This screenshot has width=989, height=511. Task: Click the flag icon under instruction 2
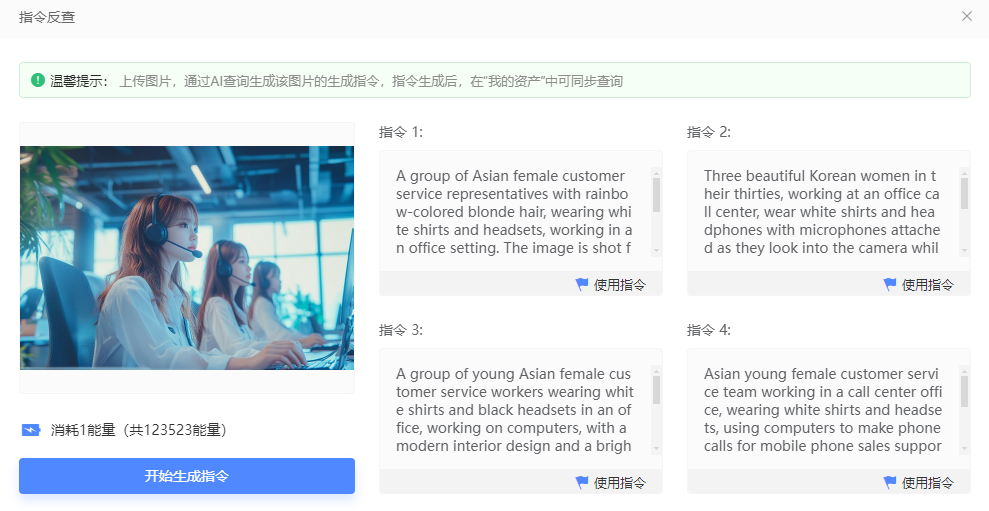pos(890,284)
